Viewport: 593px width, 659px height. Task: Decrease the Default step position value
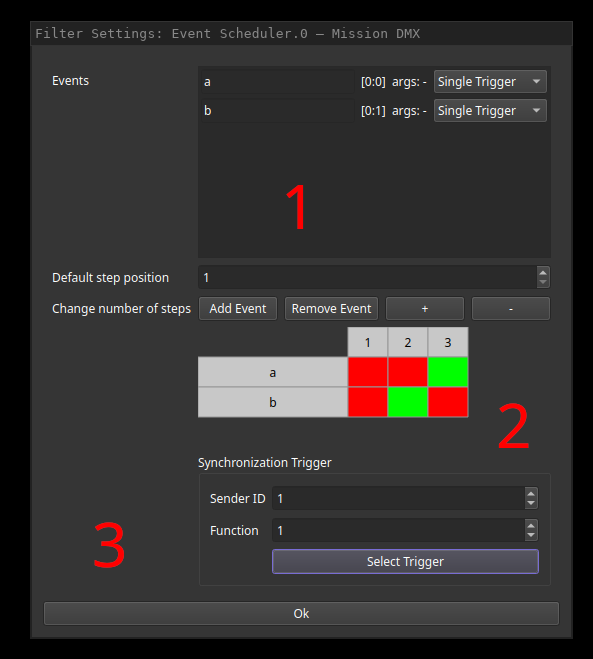click(x=543, y=282)
